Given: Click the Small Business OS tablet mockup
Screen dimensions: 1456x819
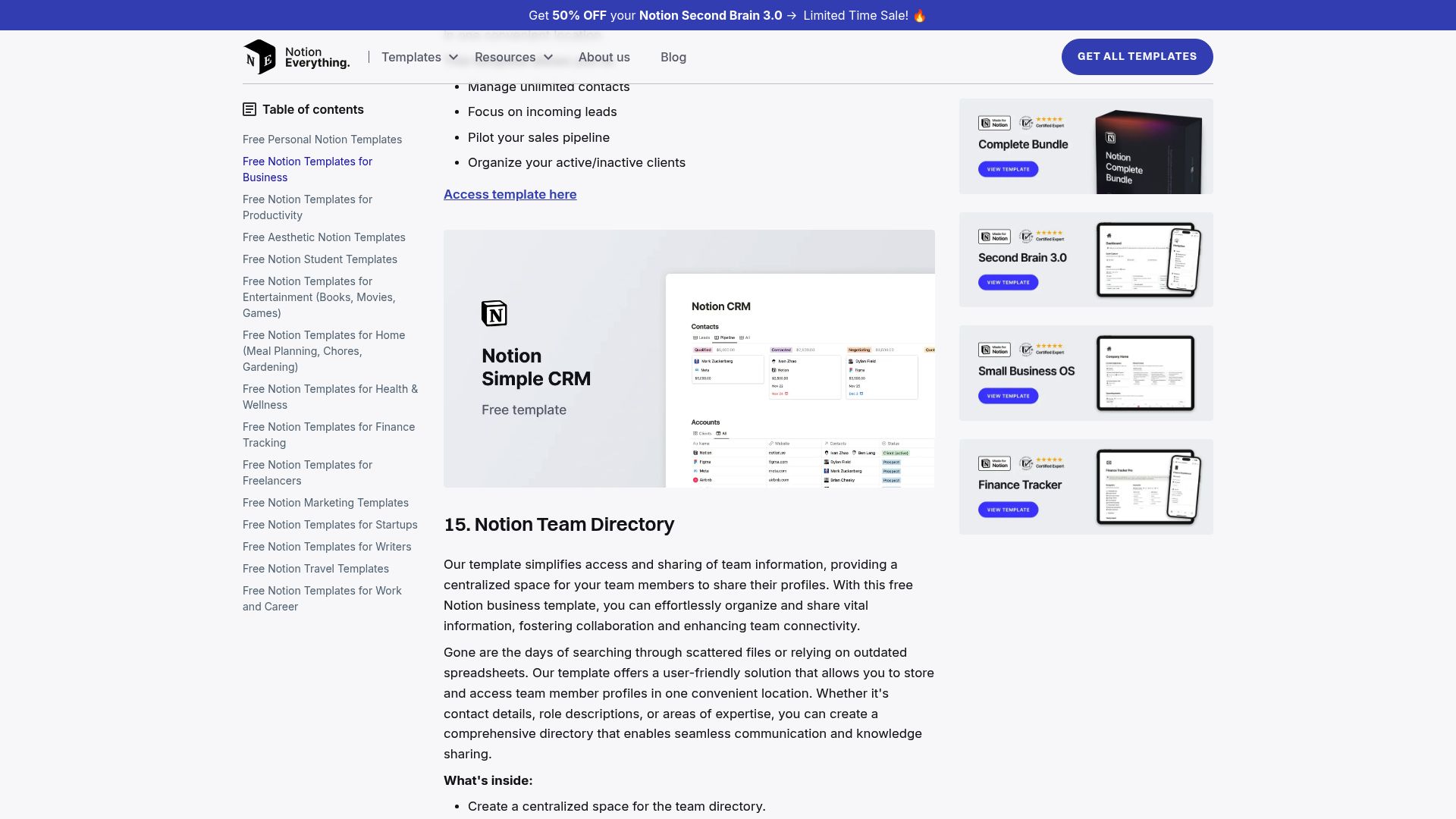Looking at the screenshot, I should [x=1145, y=373].
